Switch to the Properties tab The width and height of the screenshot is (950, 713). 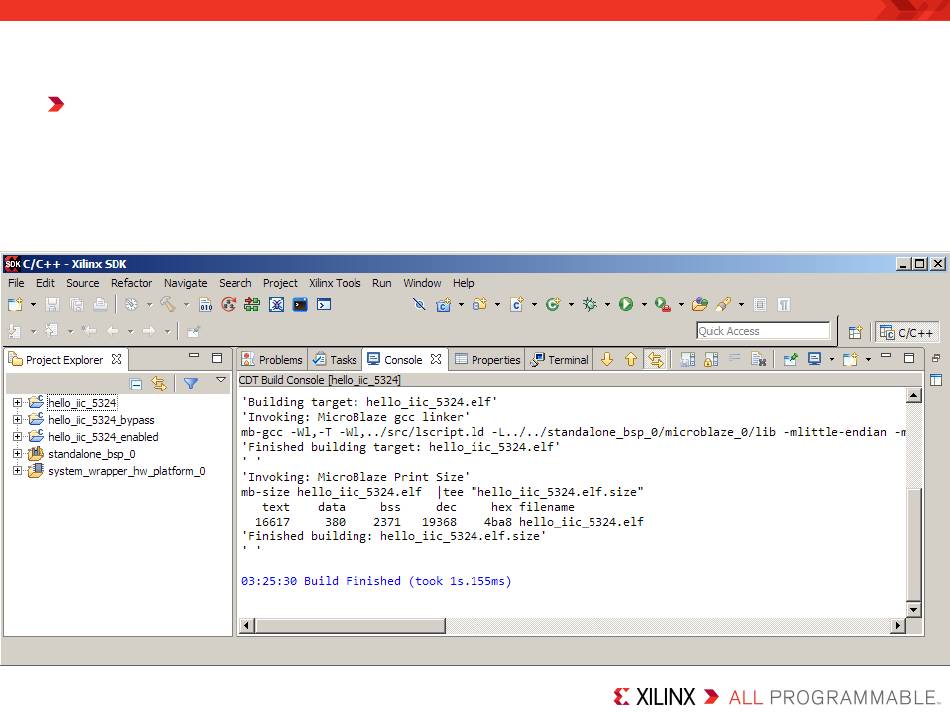coord(488,360)
